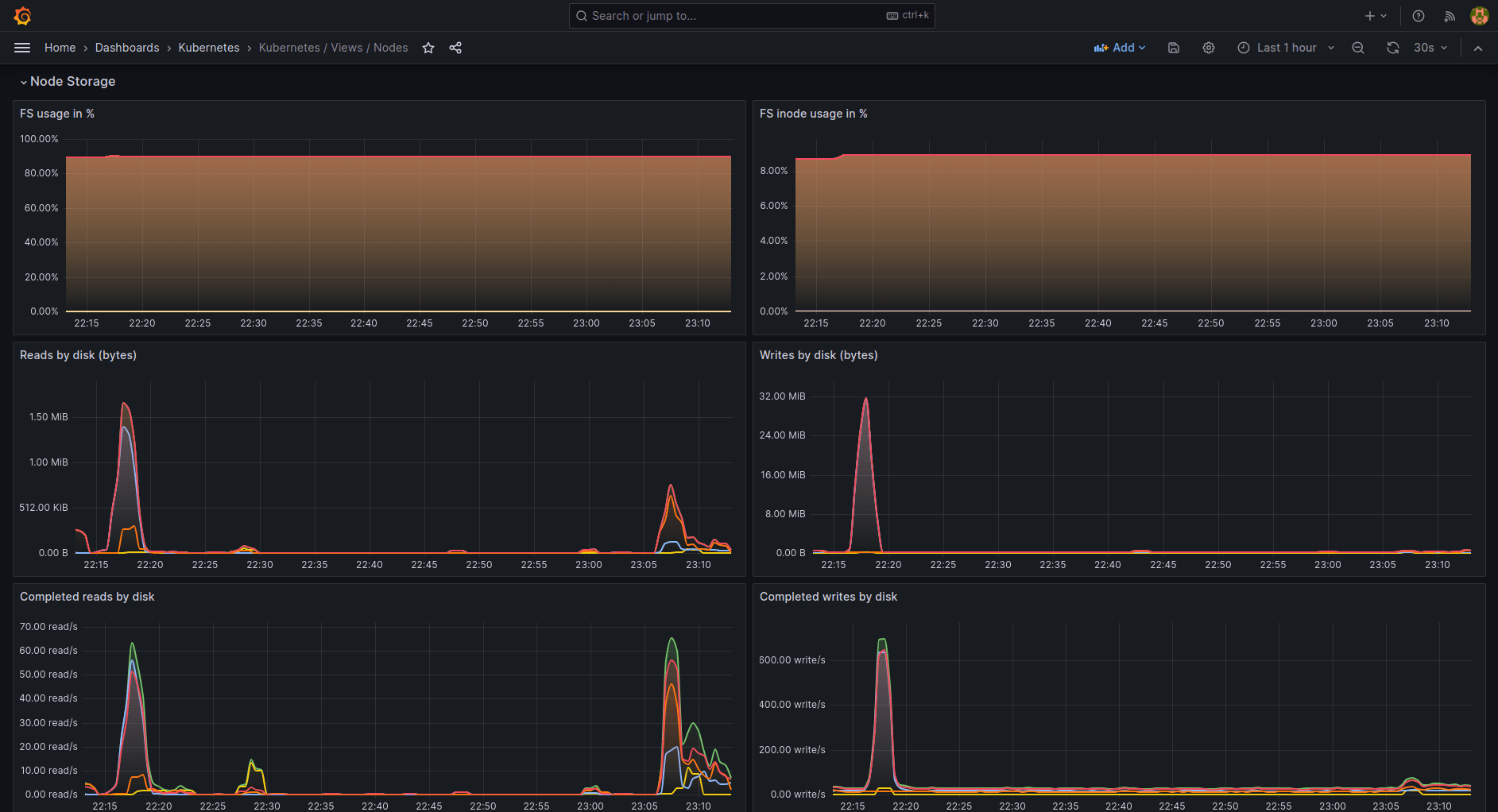Open the help menu
The image size is (1498, 812).
point(1417,16)
